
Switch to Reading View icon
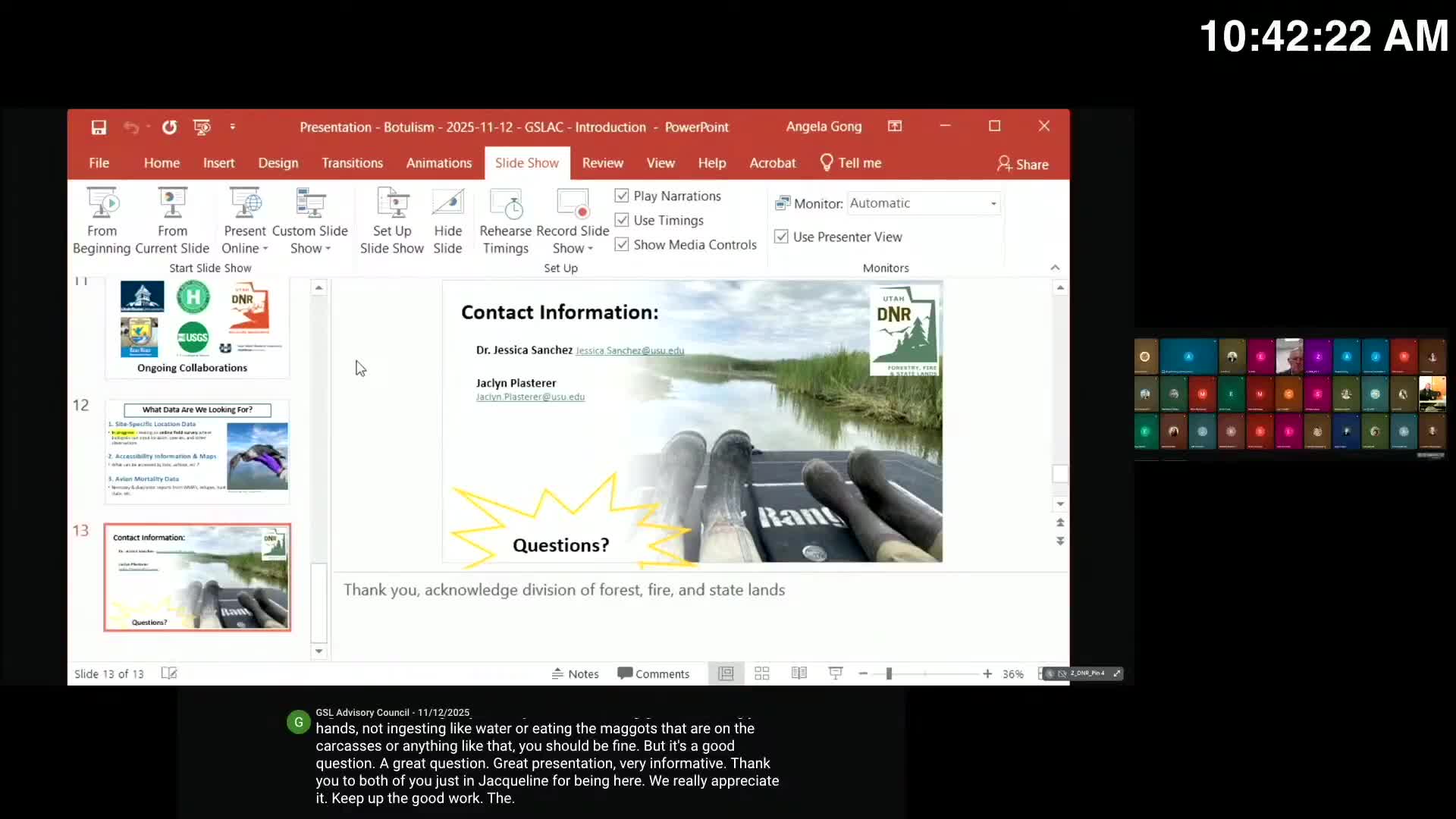point(799,673)
